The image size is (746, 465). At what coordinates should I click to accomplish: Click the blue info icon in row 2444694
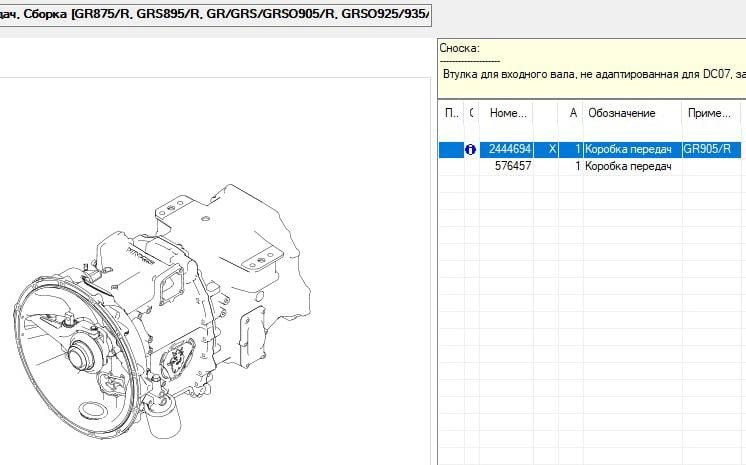click(x=470, y=150)
